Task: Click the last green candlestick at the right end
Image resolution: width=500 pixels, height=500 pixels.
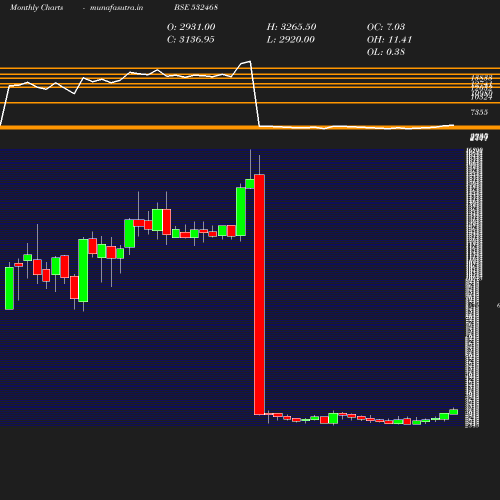Action: pos(454,412)
